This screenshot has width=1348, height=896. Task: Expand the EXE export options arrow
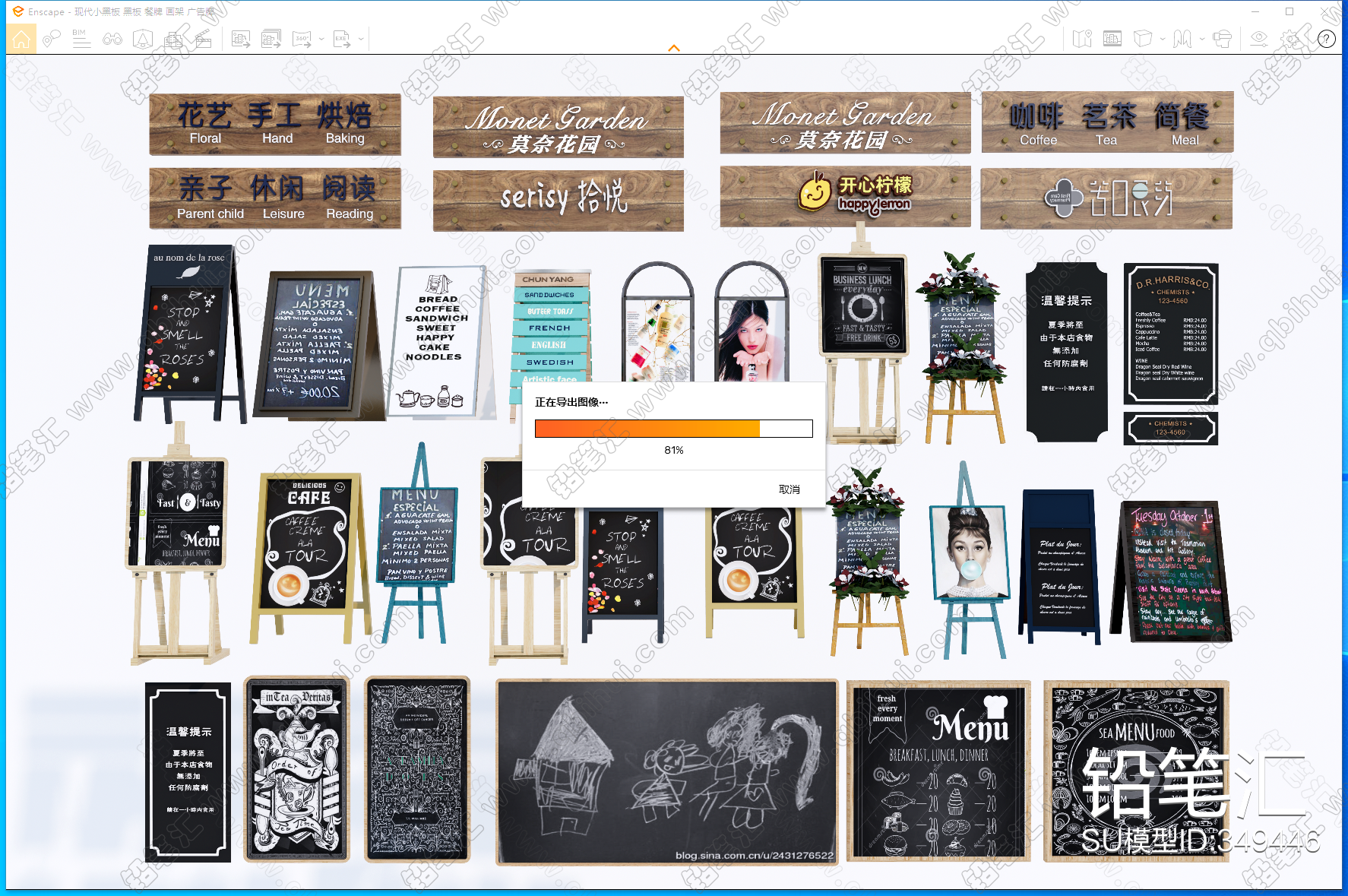361,39
